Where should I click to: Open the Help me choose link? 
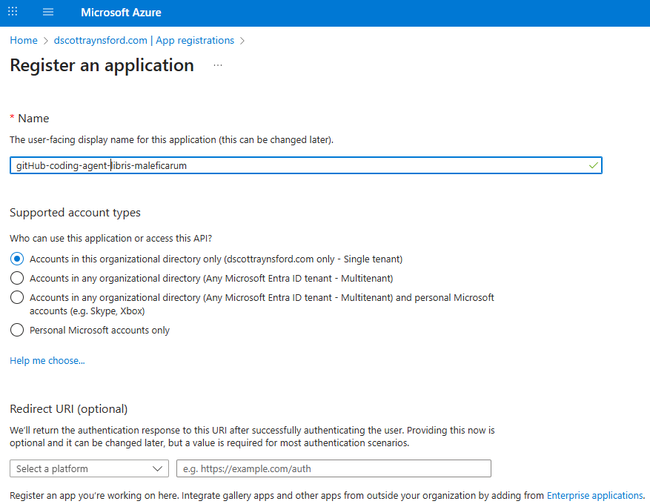[x=47, y=361]
